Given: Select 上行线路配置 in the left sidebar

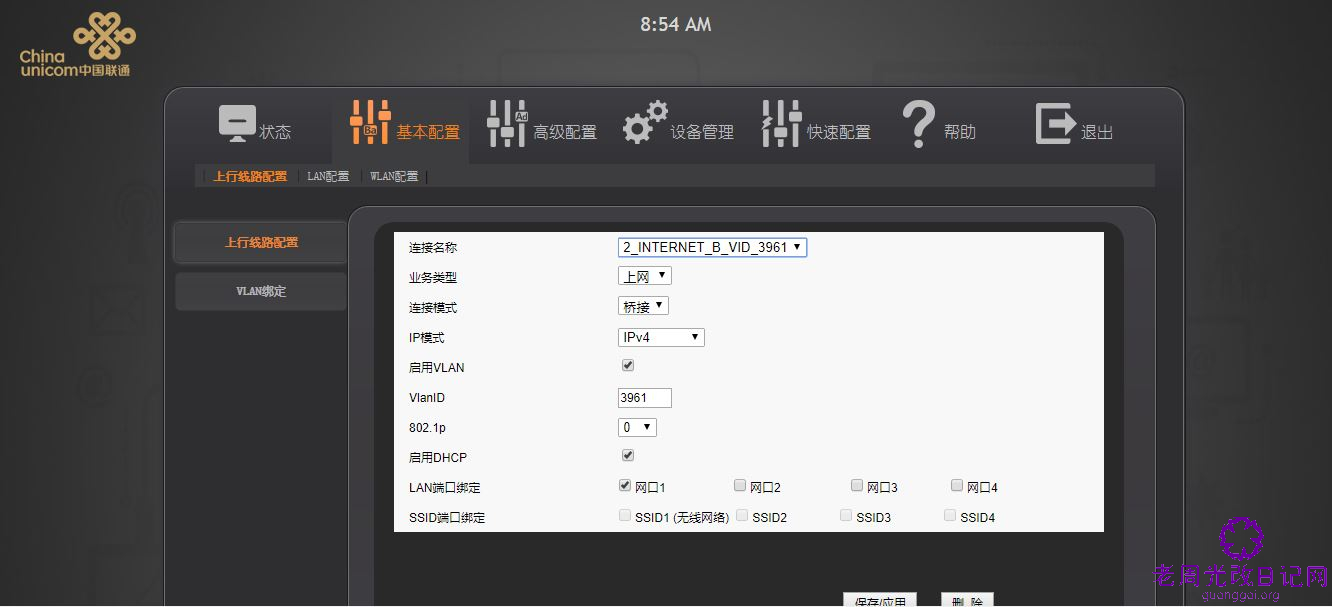Looking at the screenshot, I should pyautogui.click(x=261, y=243).
